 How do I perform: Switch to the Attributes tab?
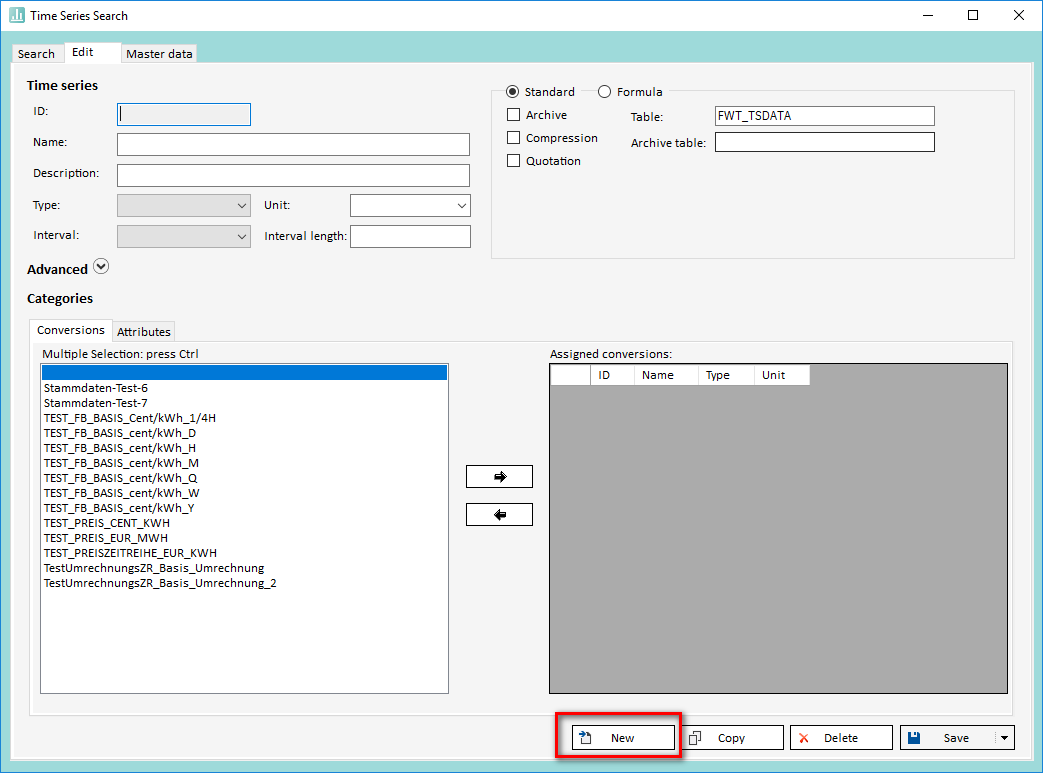coord(144,332)
